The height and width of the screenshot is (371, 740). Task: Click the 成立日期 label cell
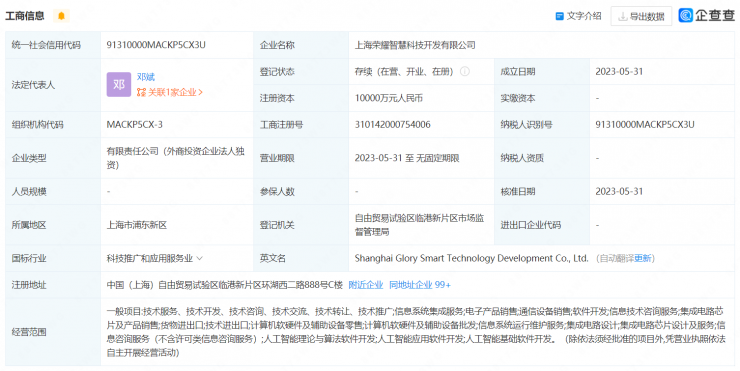[x=542, y=72]
